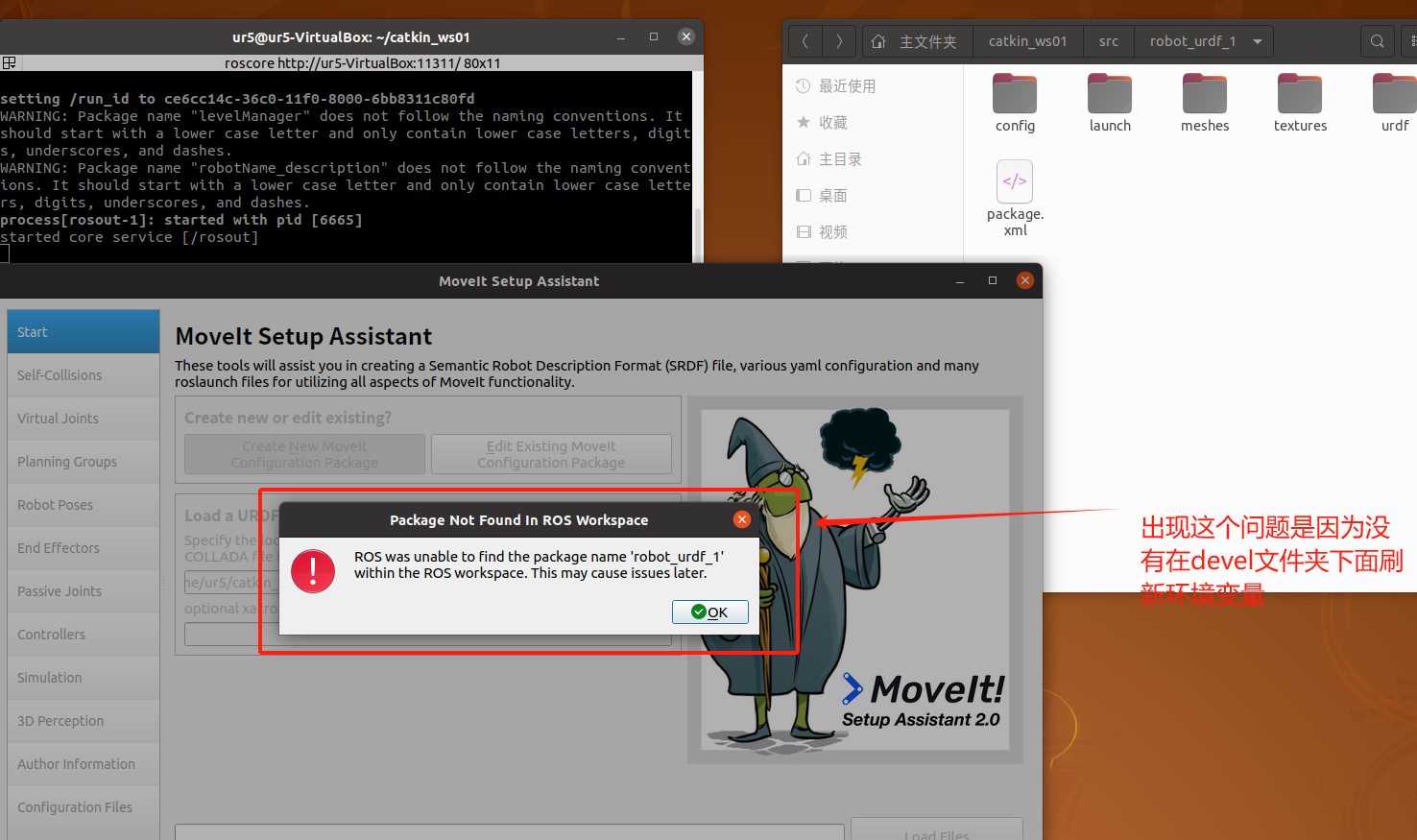Open the End Effectors tab
The width and height of the screenshot is (1417, 840).
click(x=84, y=548)
